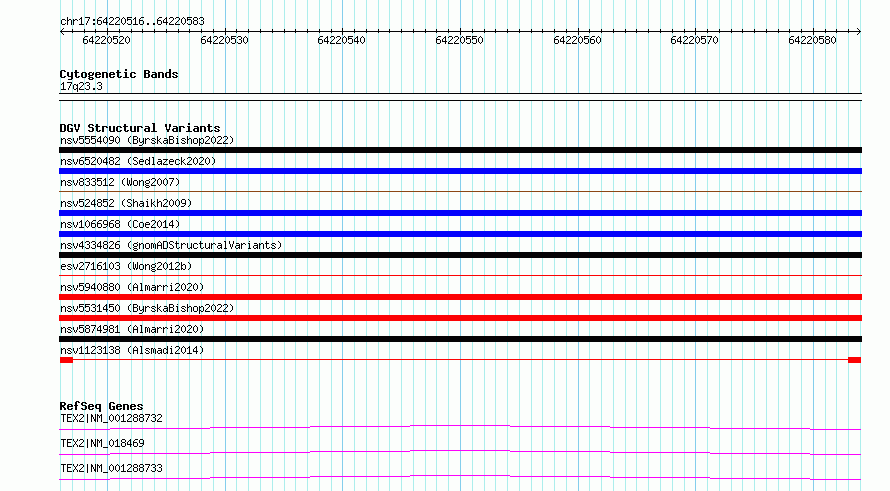The image size is (890, 491).
Task: Click the blue bar under nsv1066968
Action: click(x=460, y=234)
